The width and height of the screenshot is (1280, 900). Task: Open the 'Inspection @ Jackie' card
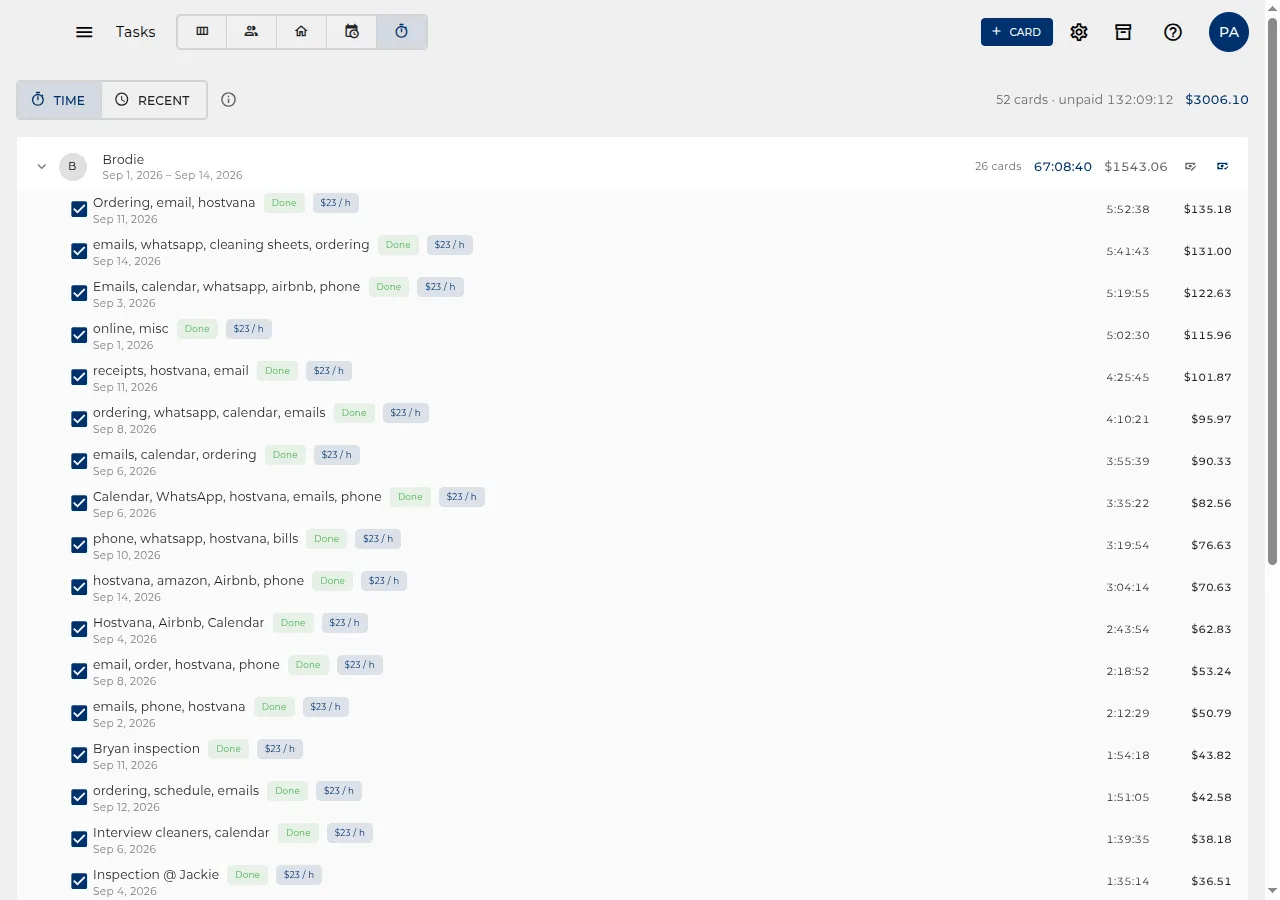click(156, 875)
